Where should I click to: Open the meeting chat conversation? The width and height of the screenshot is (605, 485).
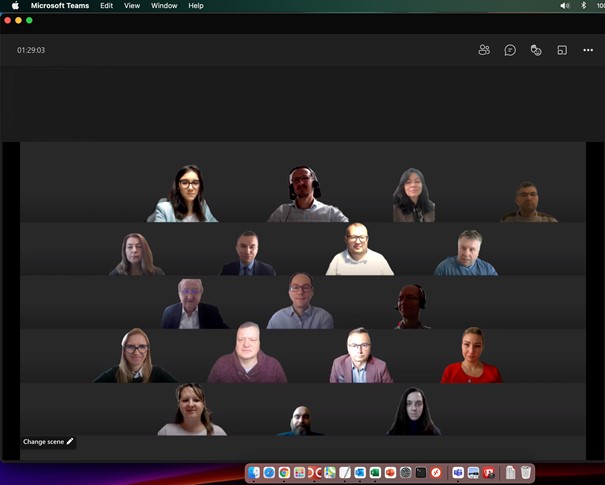510,50
